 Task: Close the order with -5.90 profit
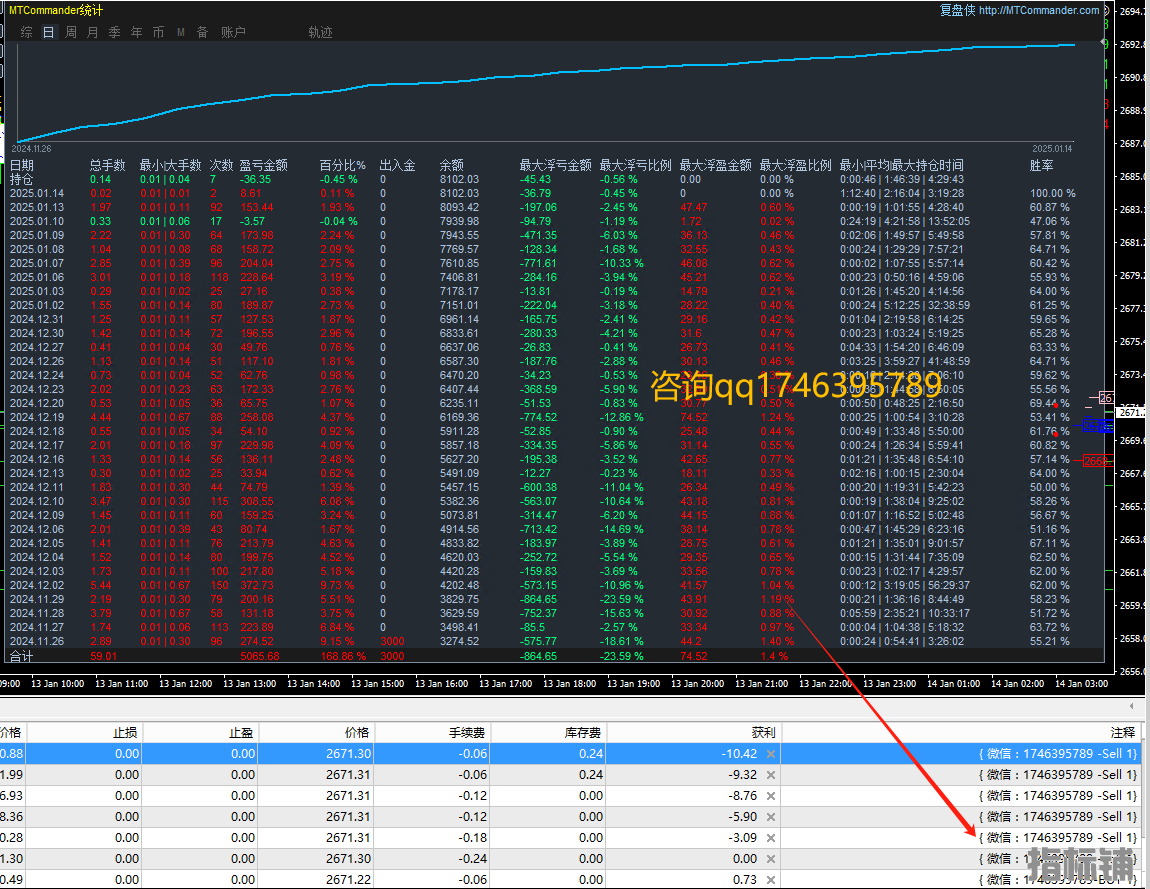[770, 817]
